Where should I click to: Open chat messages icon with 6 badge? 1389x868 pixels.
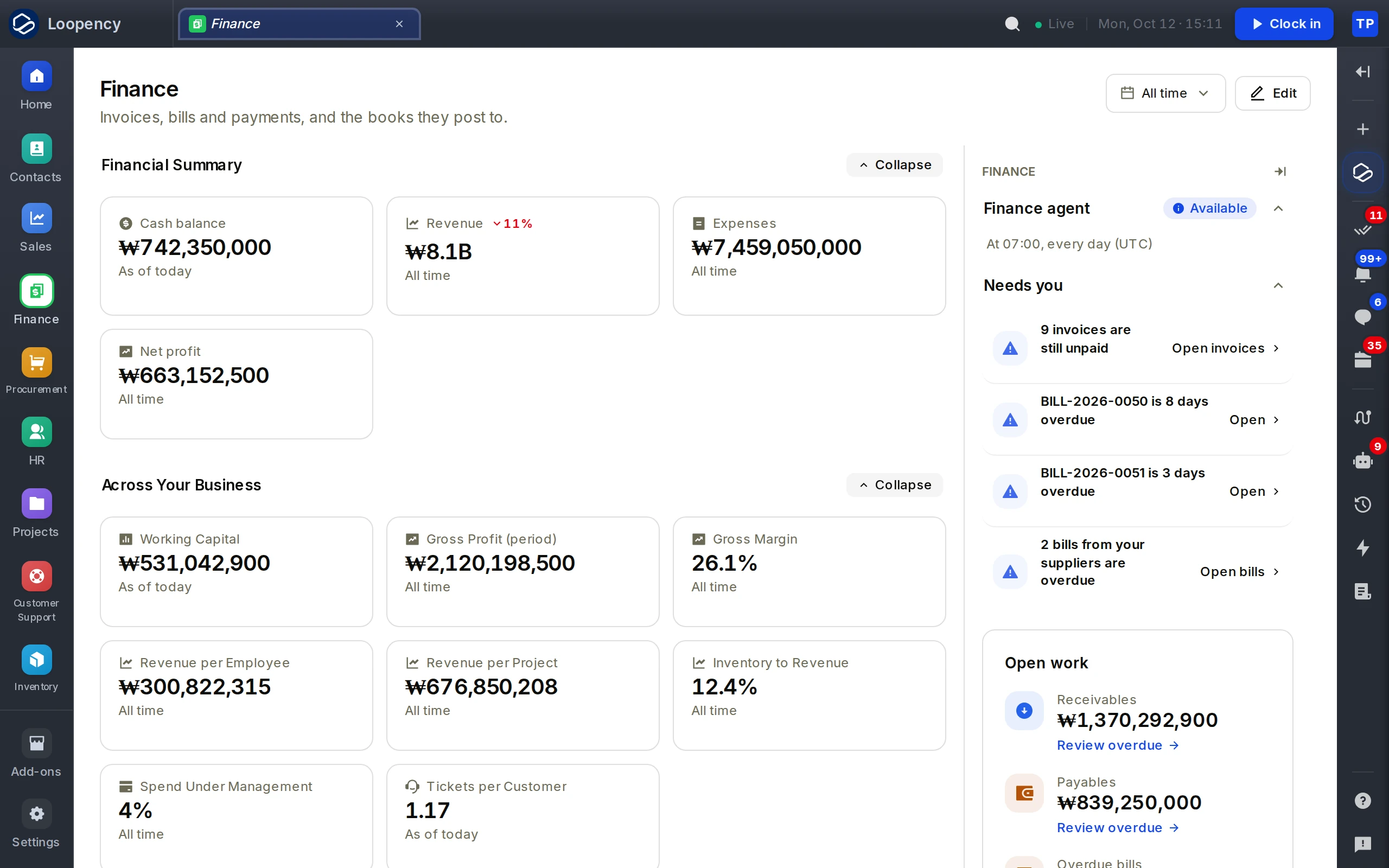point(1362,316)
